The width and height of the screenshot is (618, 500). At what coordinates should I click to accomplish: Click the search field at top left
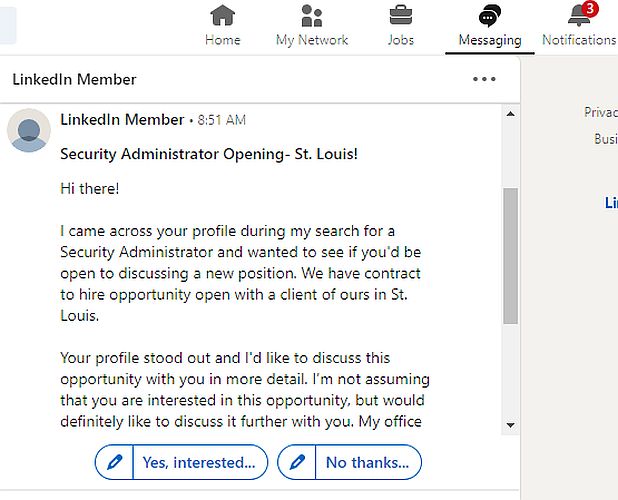pos(8,25)
